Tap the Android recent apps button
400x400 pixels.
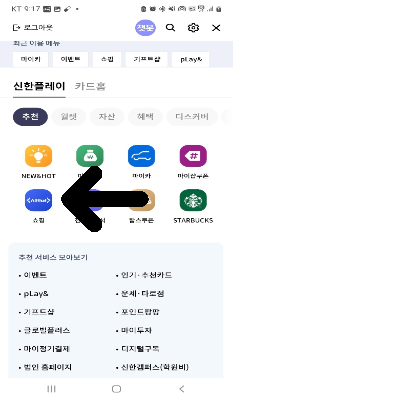(x=51, y=389)
